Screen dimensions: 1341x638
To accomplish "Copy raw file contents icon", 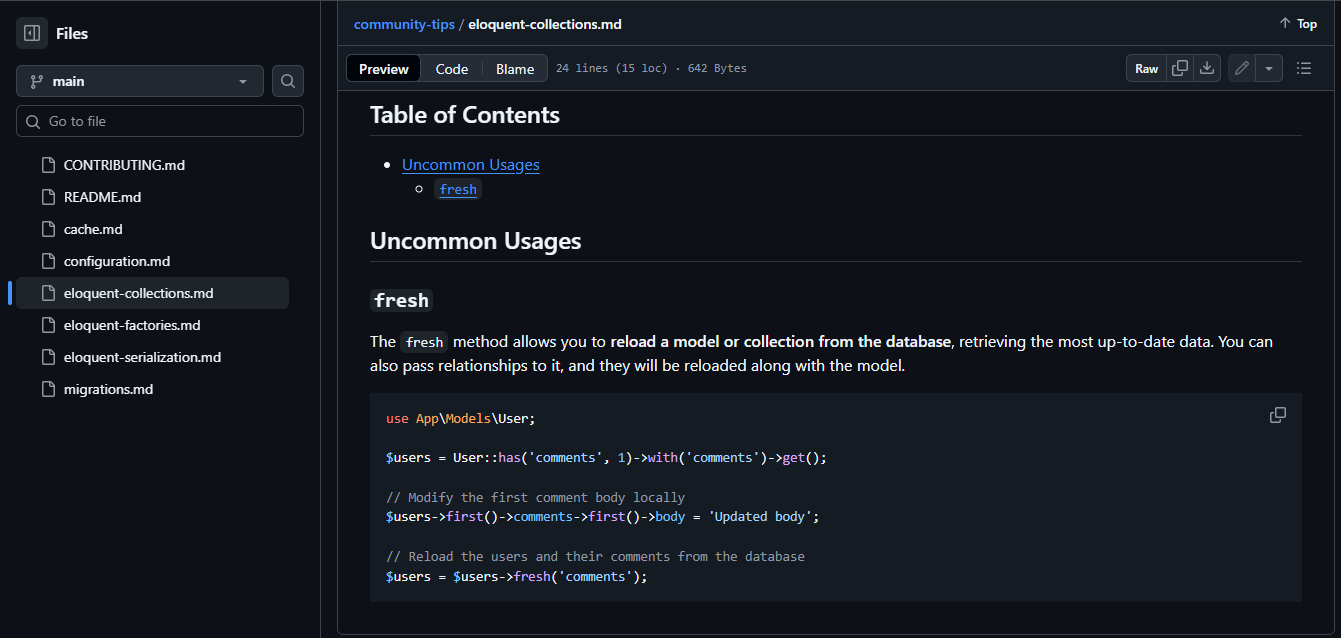I will (x=1180, y=68).
